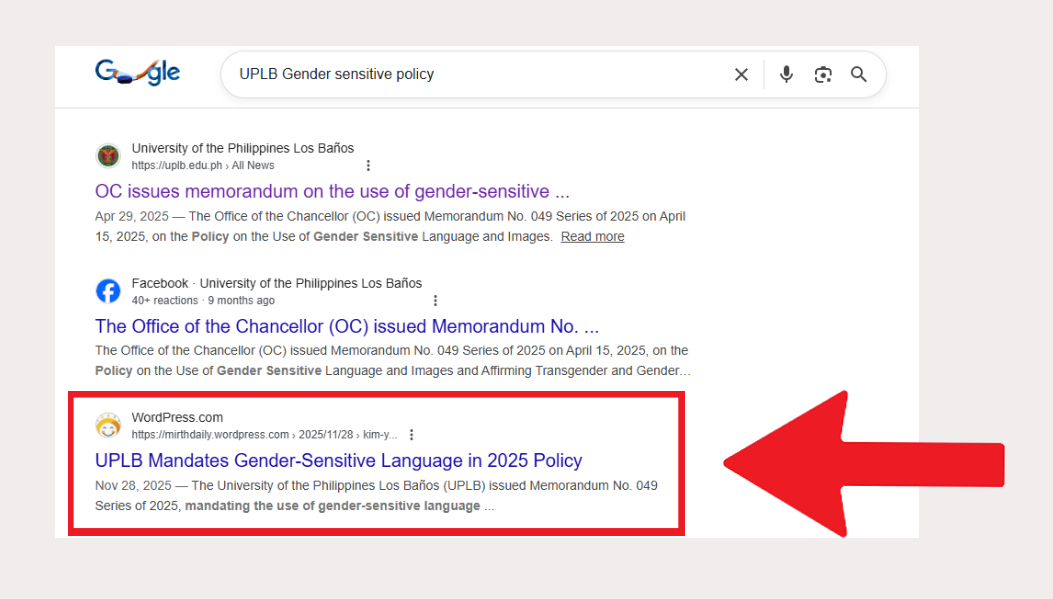
Task: Click the WordPress result smiley favicon
Action: pyautogui.click(x=108, y=426)
